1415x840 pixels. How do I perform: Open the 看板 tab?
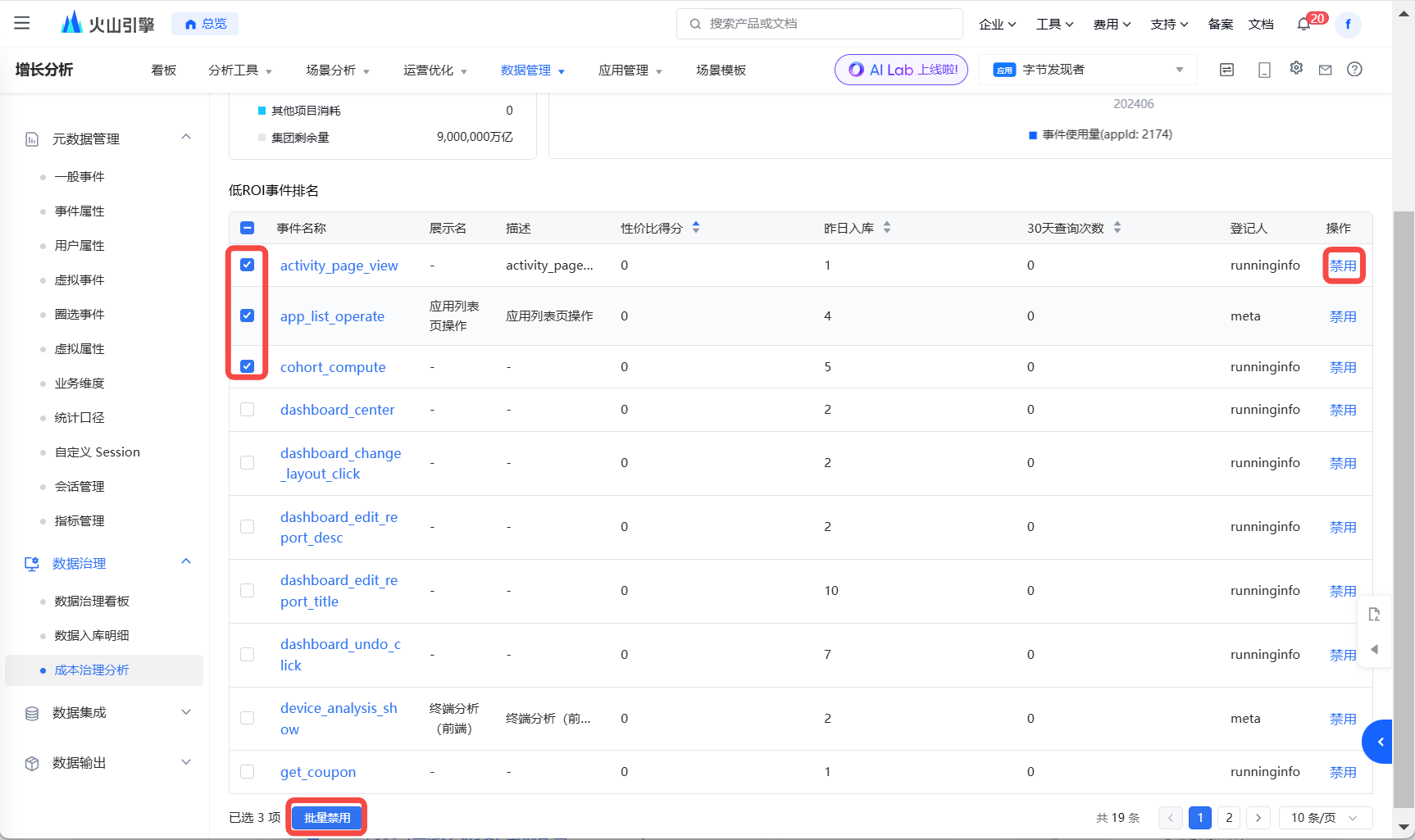click(164, 70)
